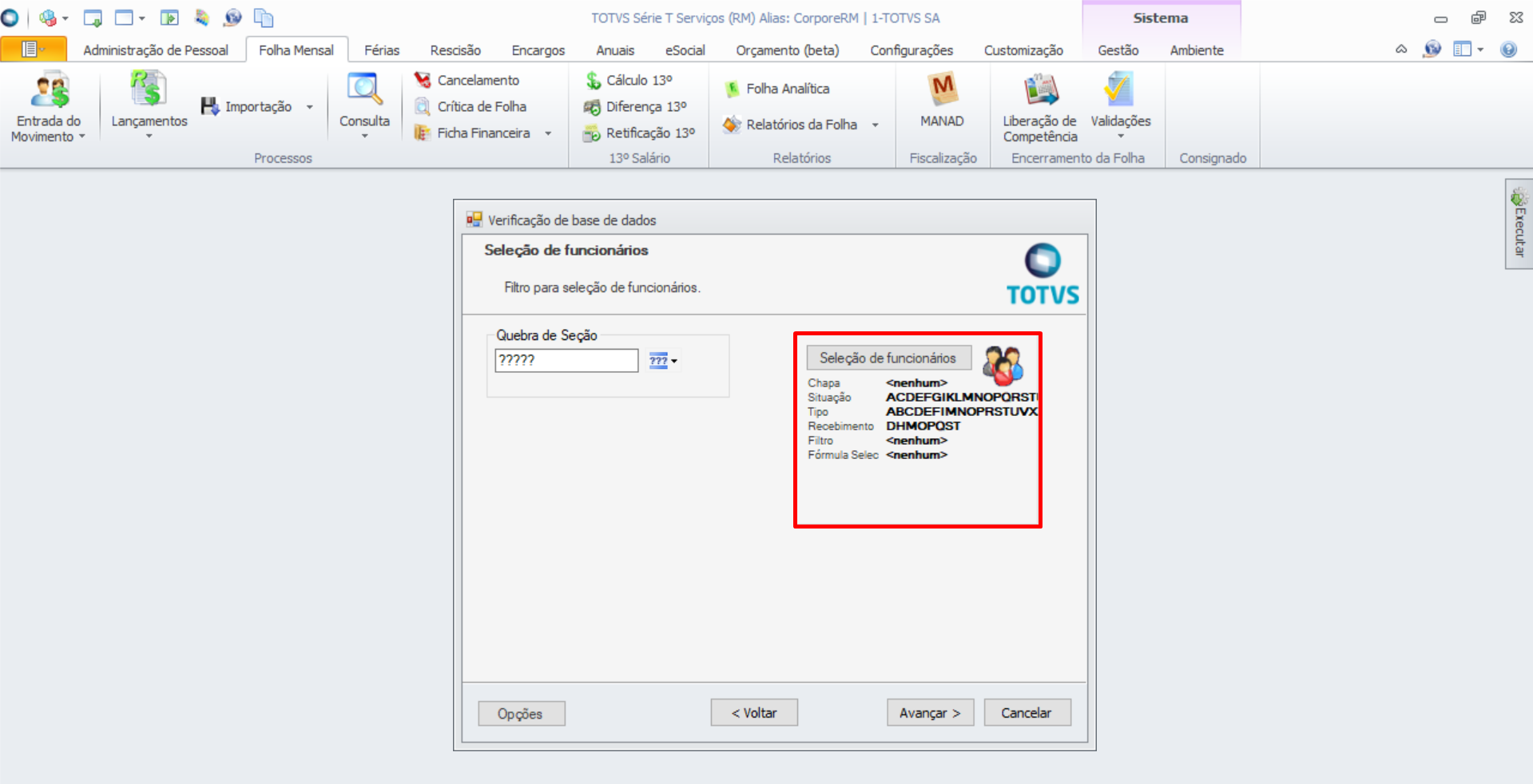
Task: Open the Executar side panel
Action: pyautogui.click(x=1519, y=224)
